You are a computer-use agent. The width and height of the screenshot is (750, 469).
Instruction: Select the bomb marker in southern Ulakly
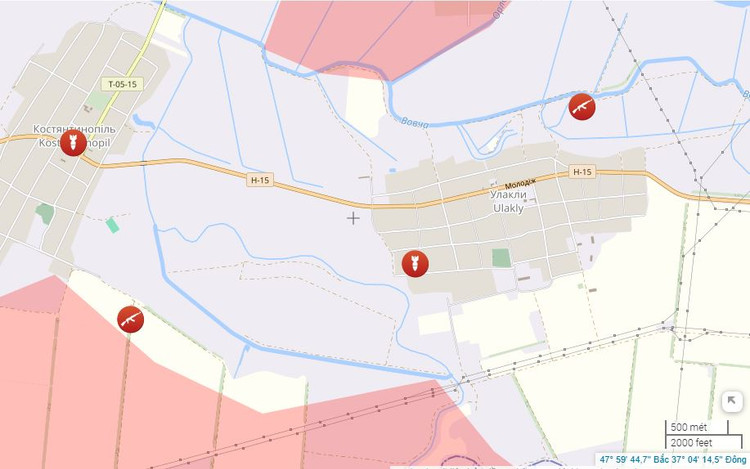coord(415,263)
